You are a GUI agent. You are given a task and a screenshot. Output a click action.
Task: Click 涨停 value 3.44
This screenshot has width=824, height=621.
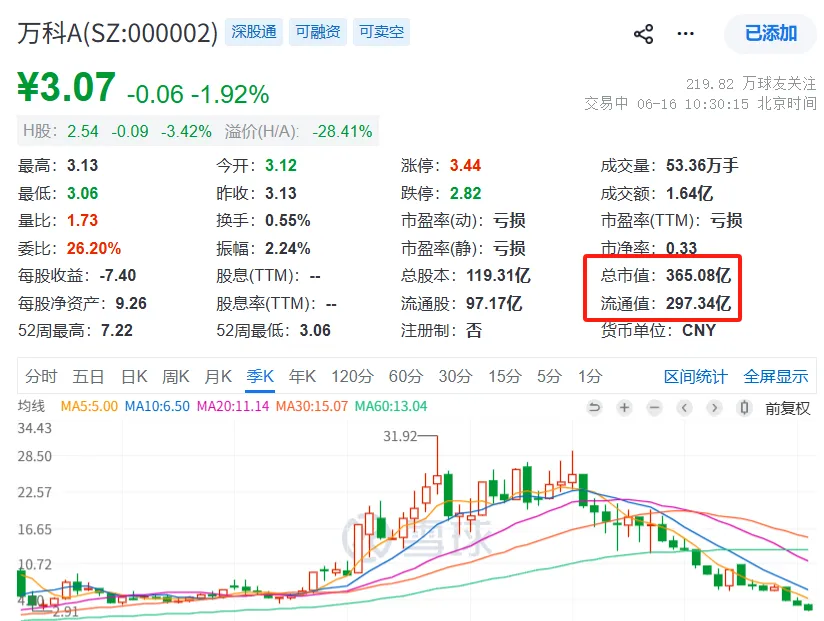click(x=465, y=165)
